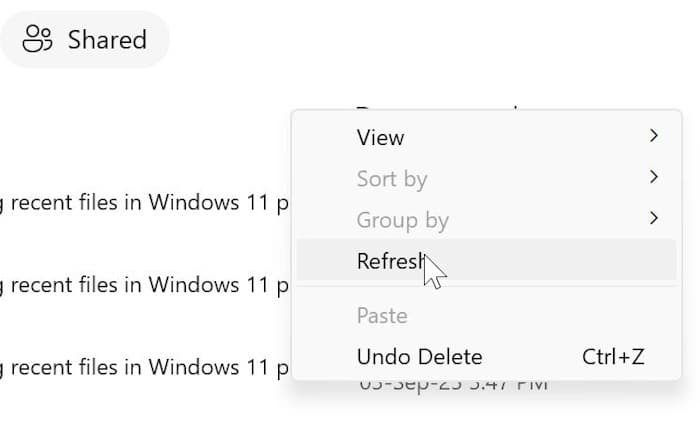The image size is (700, 429).
Task: Expand the chevron arrow beside View
Action: (654, 136)
